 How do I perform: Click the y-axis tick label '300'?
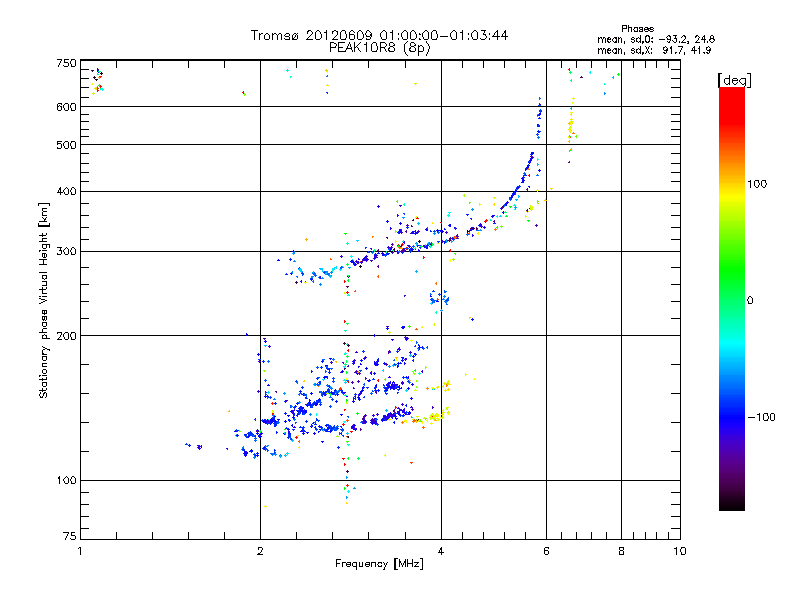(66, 251)
